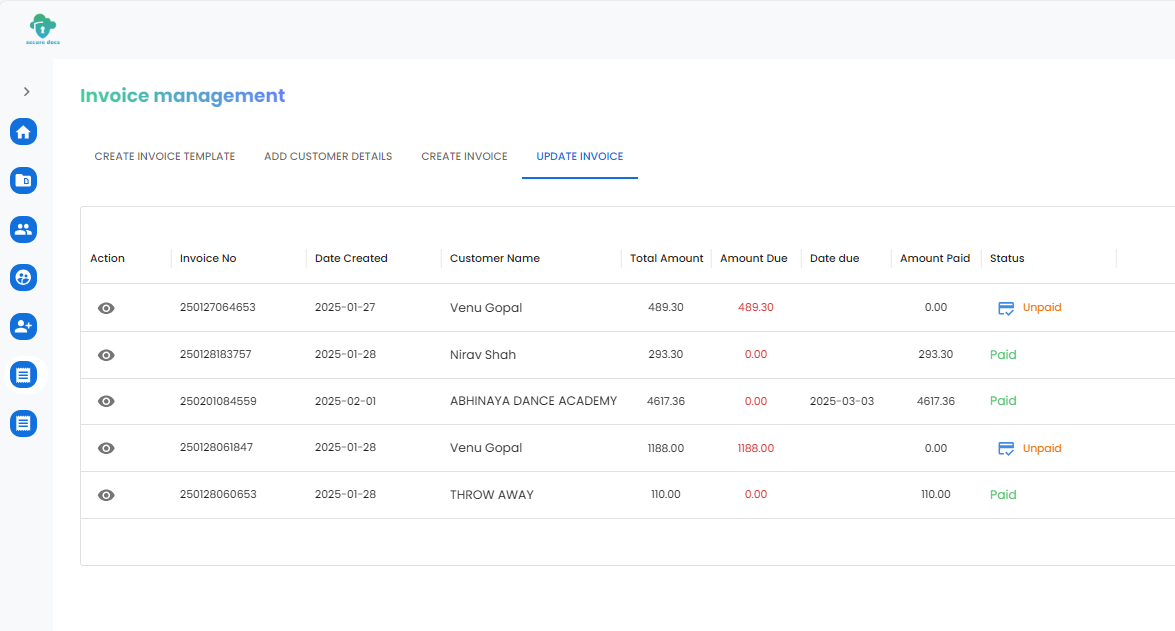The image size is (1175, 631).
Task: Click invoice number 250128060653
Action: point(218,495)
